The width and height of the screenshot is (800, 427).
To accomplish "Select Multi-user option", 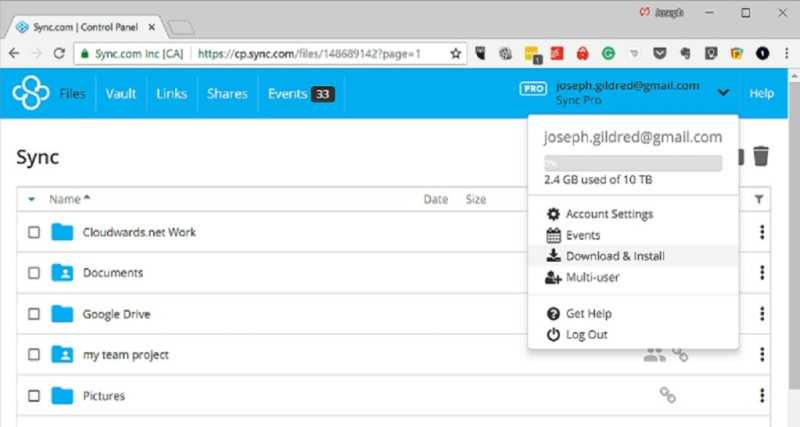I will [592, 277].
